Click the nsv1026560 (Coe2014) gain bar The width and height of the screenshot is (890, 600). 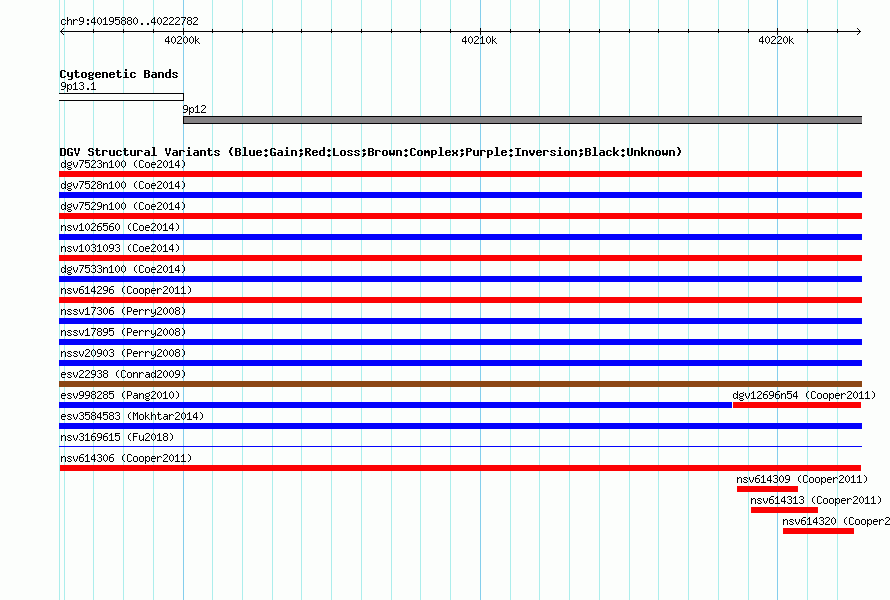click(x=460, y=237)
